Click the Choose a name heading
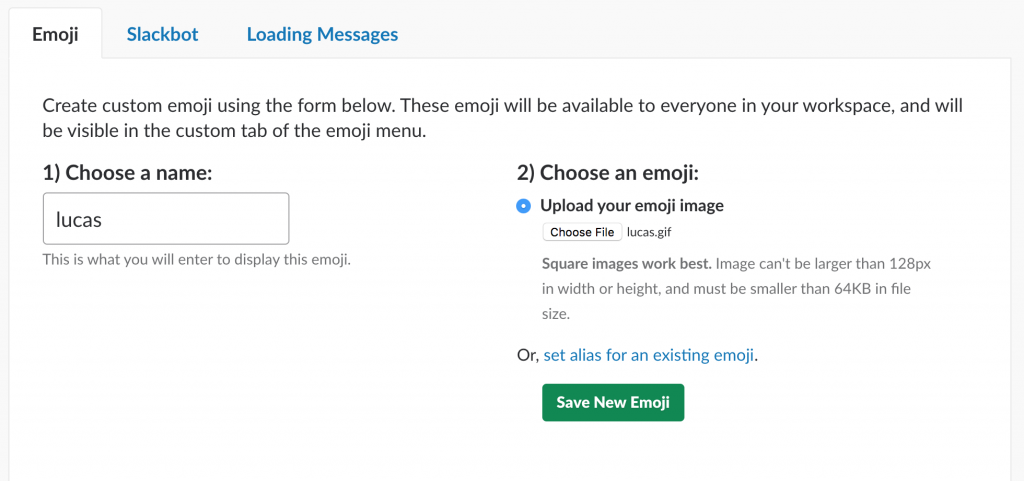 click(127, 173)
